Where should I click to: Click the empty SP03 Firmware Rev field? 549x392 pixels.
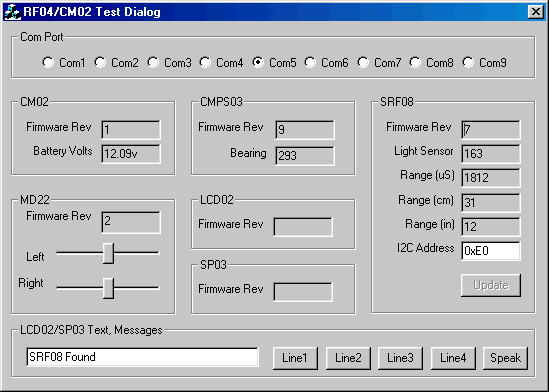tap(303, 292)
